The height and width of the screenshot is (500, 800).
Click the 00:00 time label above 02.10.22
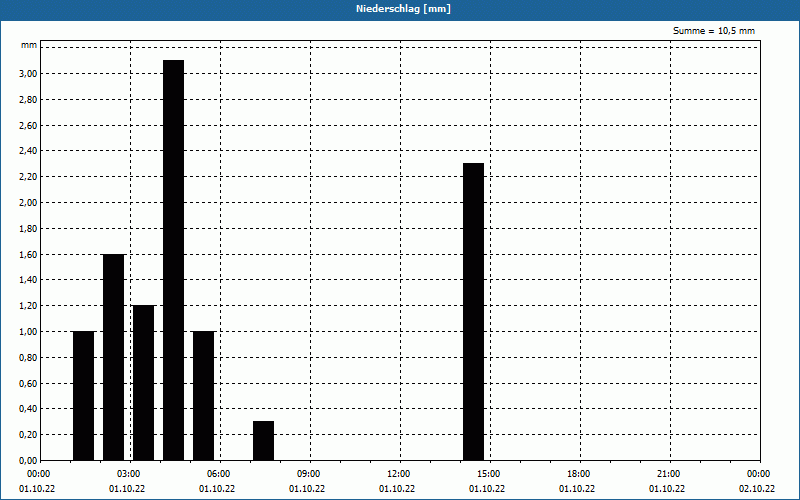coord(759,474)
